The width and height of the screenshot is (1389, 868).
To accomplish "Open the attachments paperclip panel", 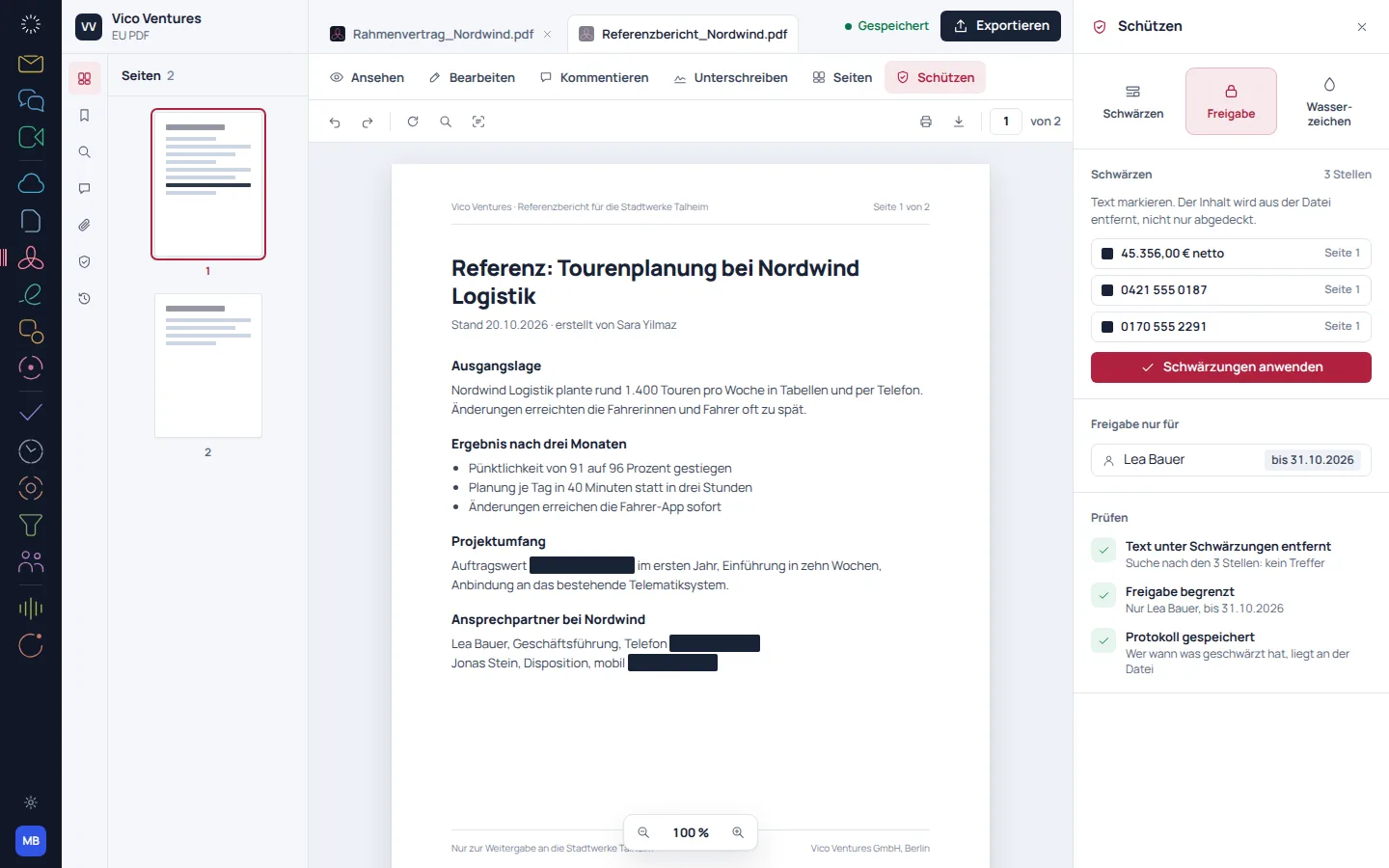I will [x=85, y=226].
